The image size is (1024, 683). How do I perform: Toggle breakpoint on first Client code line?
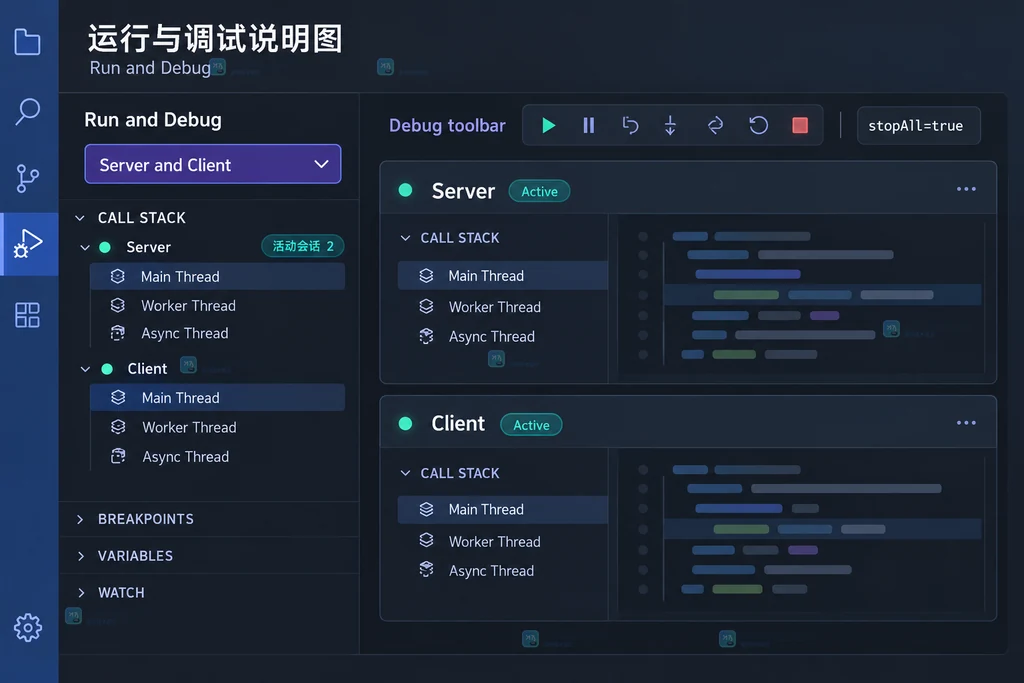(x=643, y=469)
